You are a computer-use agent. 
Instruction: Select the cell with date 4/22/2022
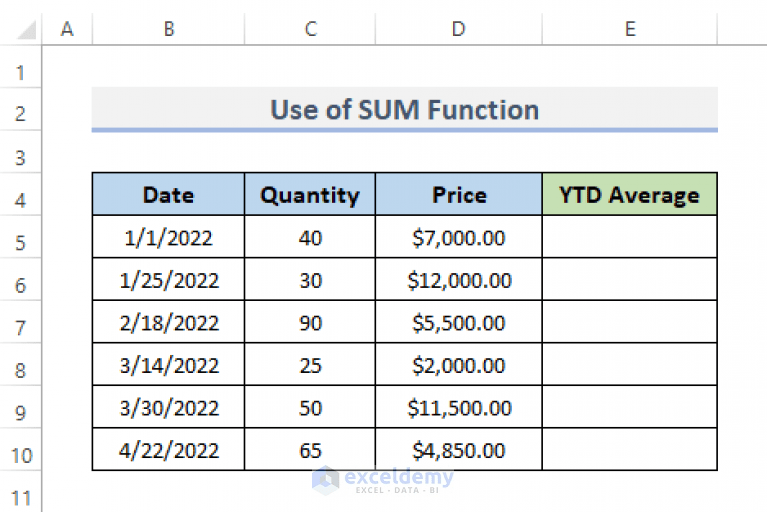168,449
